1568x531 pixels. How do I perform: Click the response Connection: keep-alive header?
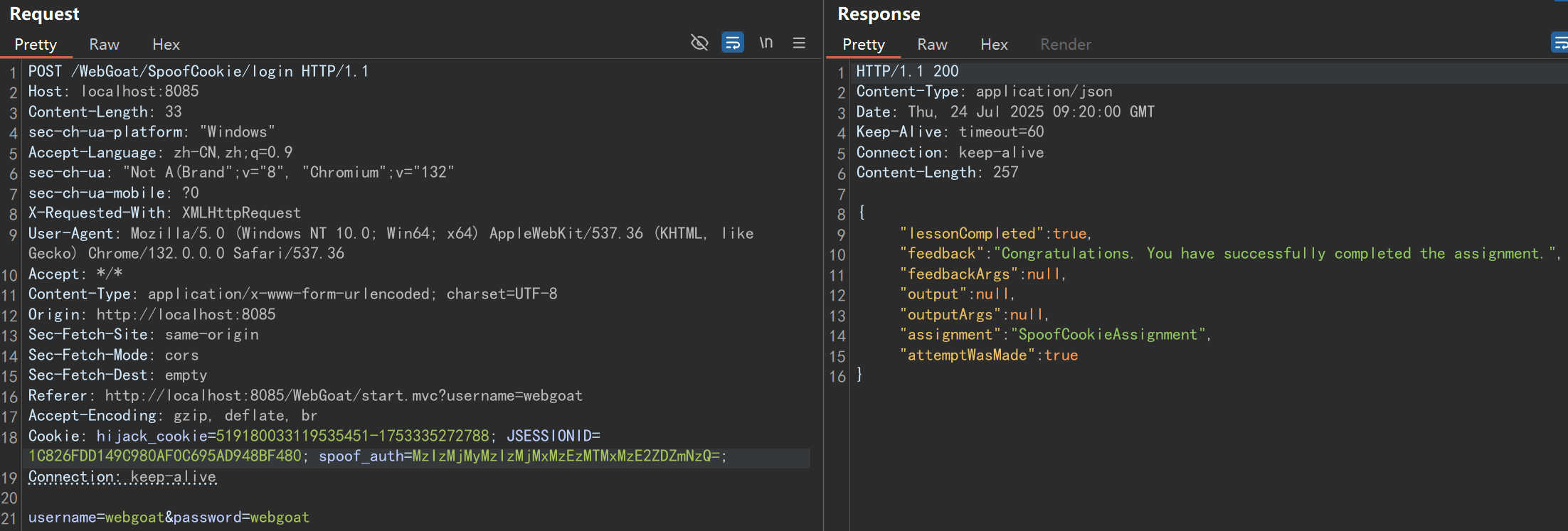[x=950, y=152]
